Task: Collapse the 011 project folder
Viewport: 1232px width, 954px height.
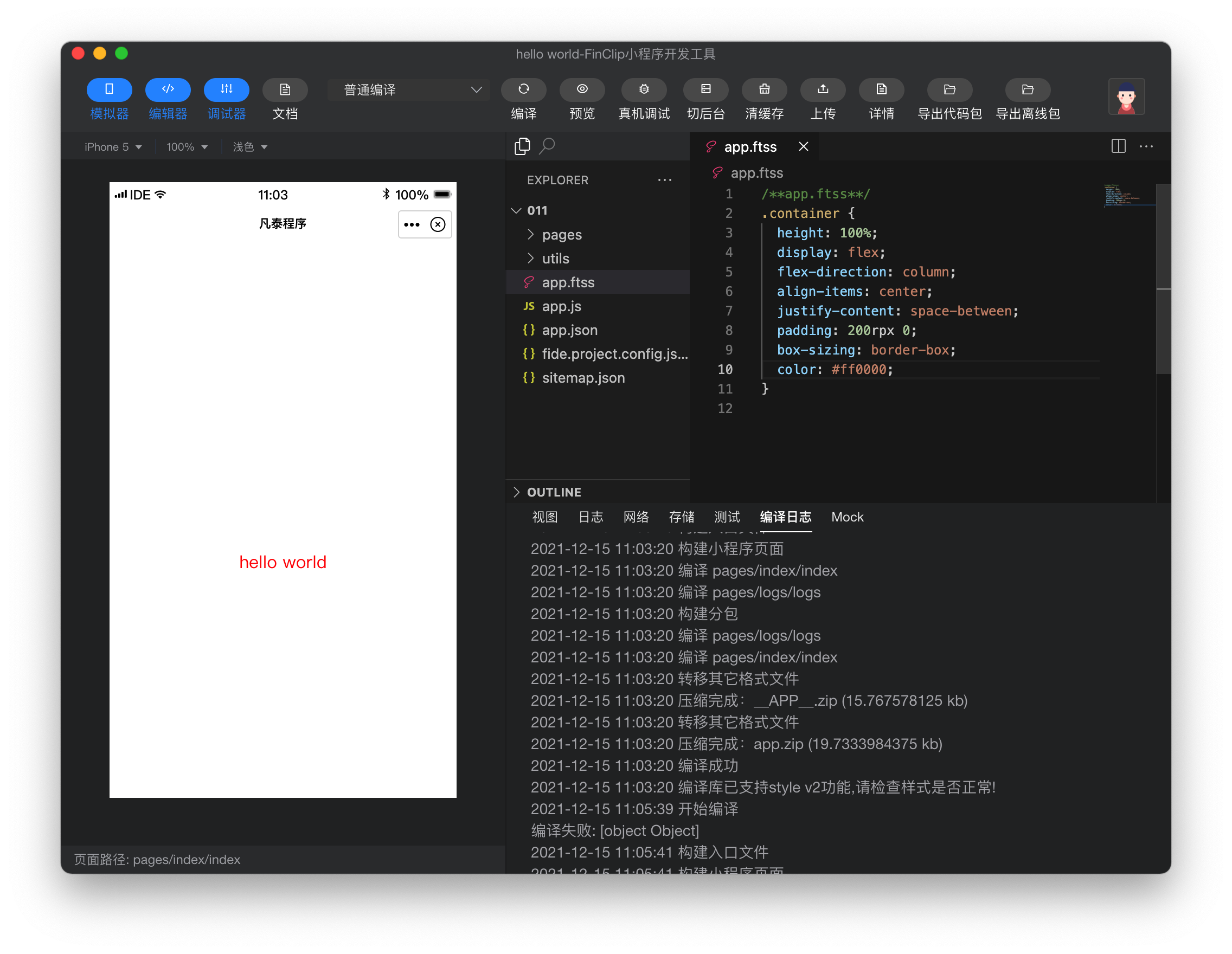Action: click(x=598, y=210)
